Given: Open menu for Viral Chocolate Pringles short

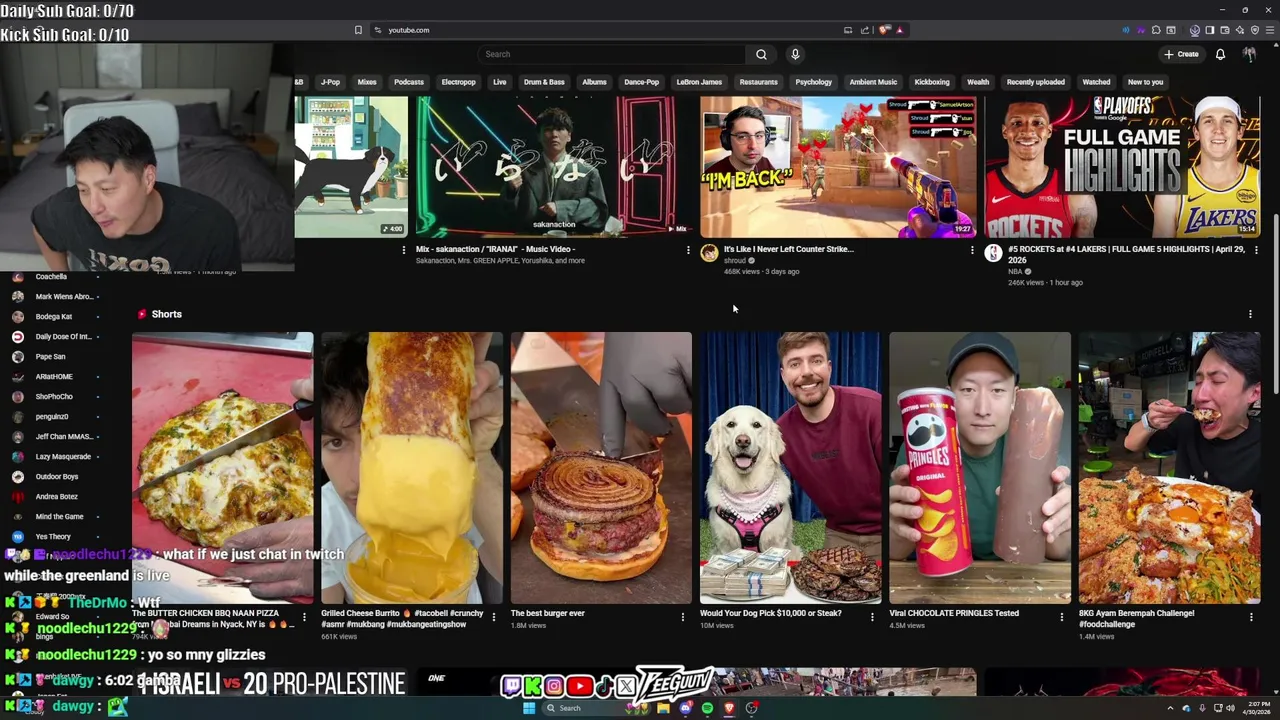Looking at the screenshot, I should pyautogui.click(x=1062, y=617).
